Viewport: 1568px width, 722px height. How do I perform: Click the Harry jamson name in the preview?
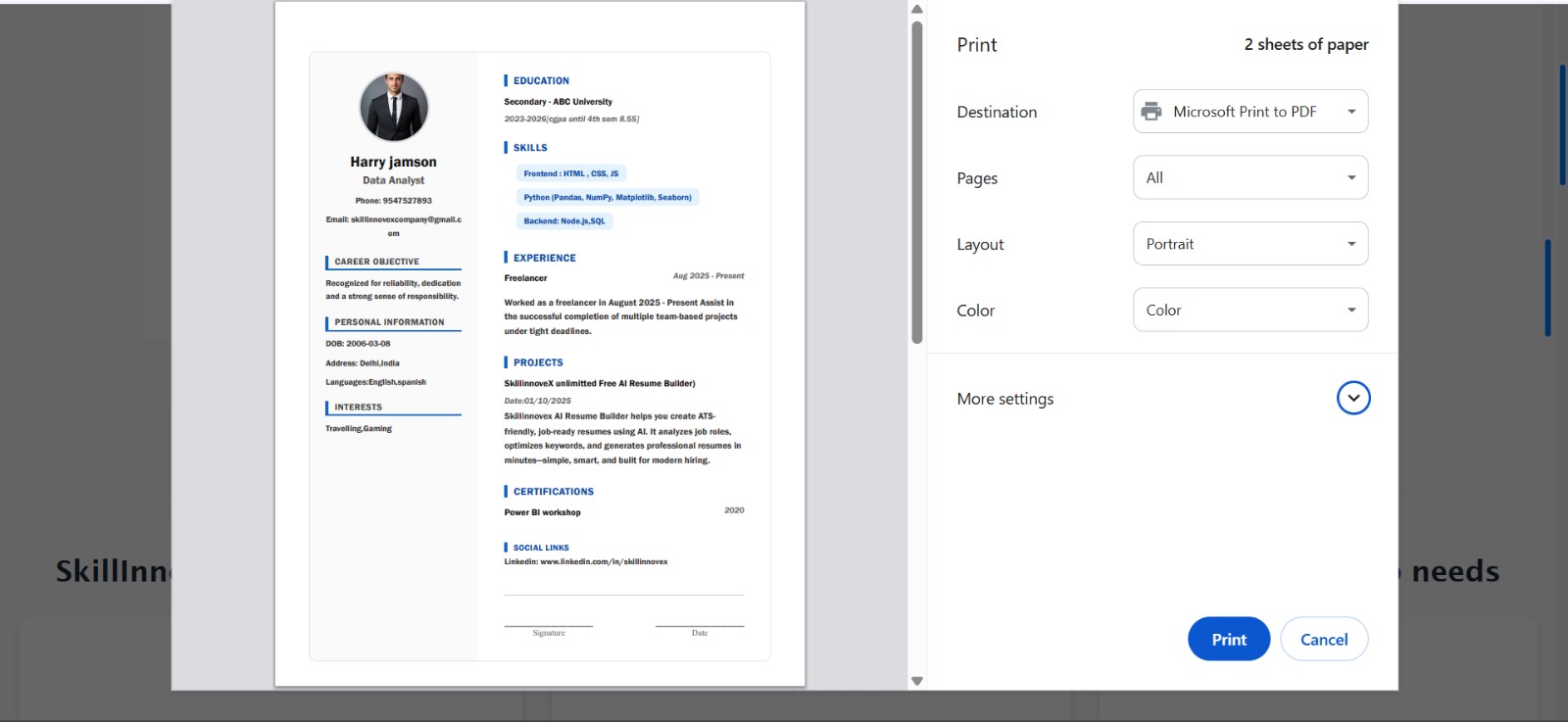point(393,162)
